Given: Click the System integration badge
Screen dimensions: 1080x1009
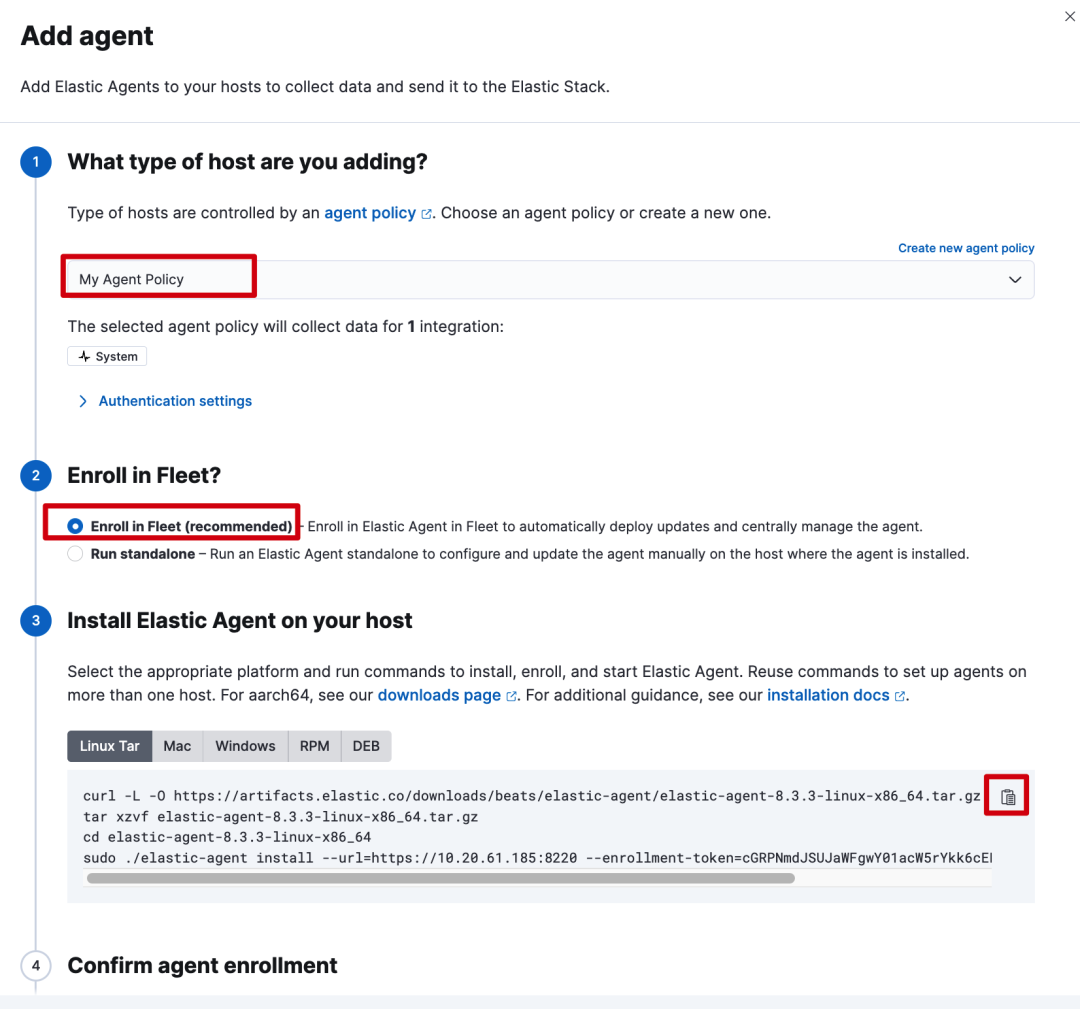Looking at the screenshot, I should tap(107, 357).
